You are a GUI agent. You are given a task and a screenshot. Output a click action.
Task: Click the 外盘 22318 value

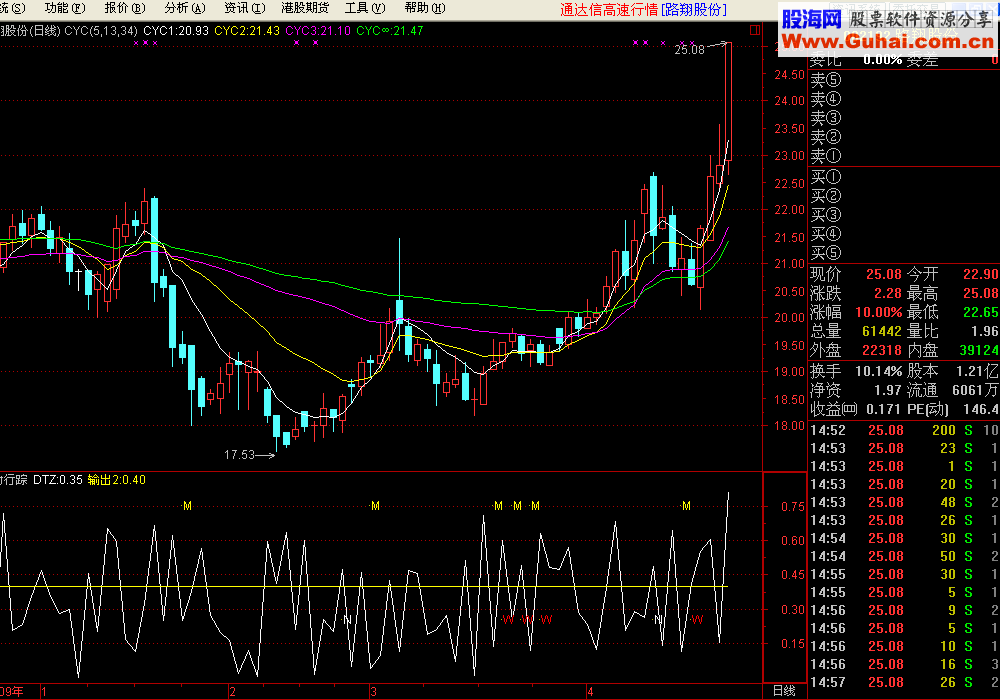[x=882, y=350]
